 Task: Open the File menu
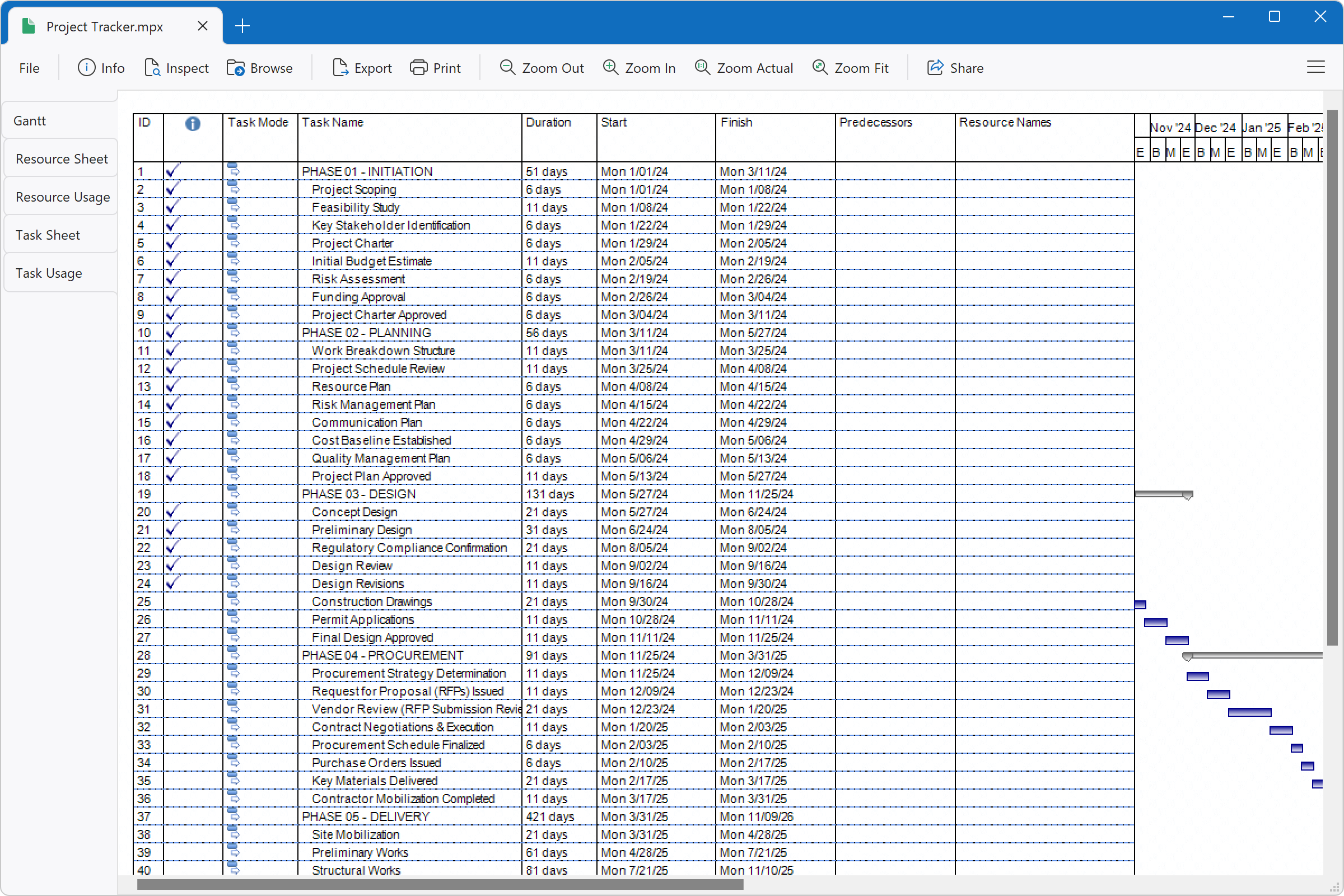click(29, 67)
